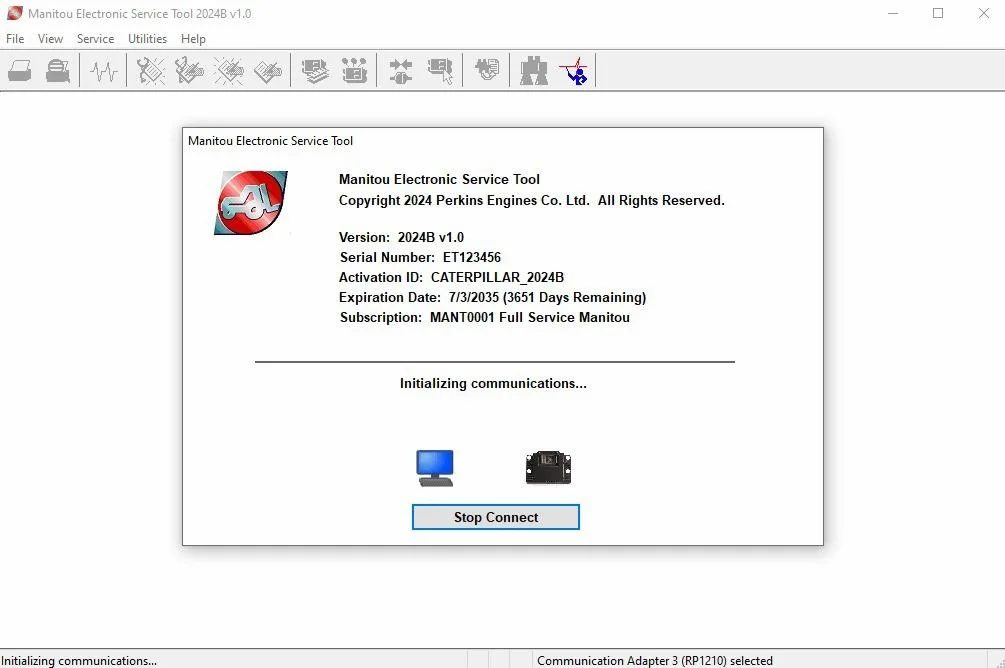Click the print preview toolbar icon
The width and height of the screenshot is (1005, 668).
click(x=57, y=70)
